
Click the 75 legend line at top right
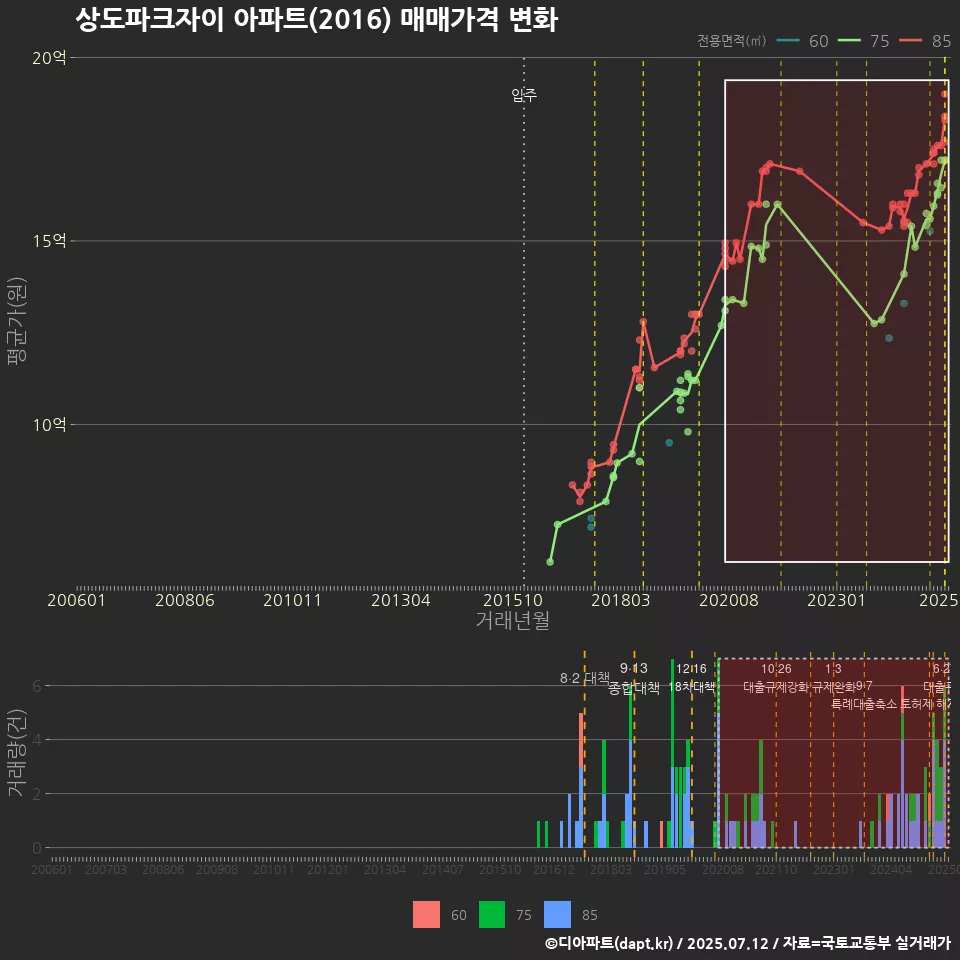pyautogui.click(x=849, y=41)
